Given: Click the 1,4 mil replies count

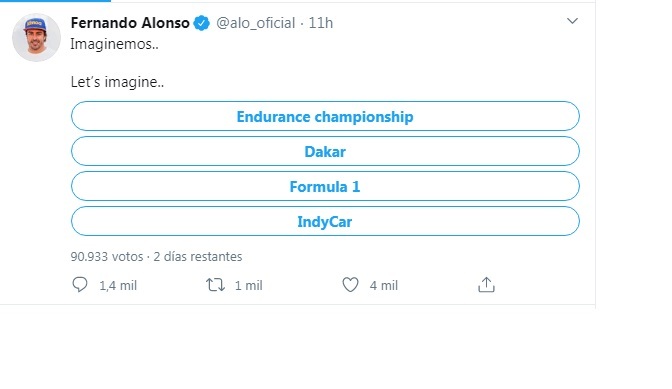Looking at the screenshot, I should click(118, 286).
